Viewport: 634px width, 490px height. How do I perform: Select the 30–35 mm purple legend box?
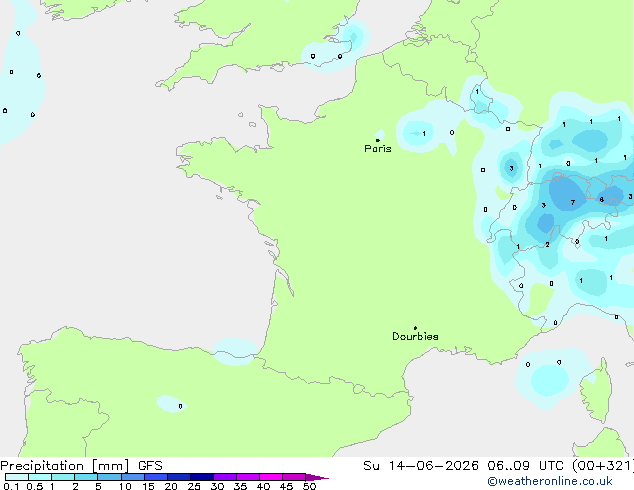[x=225, y=477]
